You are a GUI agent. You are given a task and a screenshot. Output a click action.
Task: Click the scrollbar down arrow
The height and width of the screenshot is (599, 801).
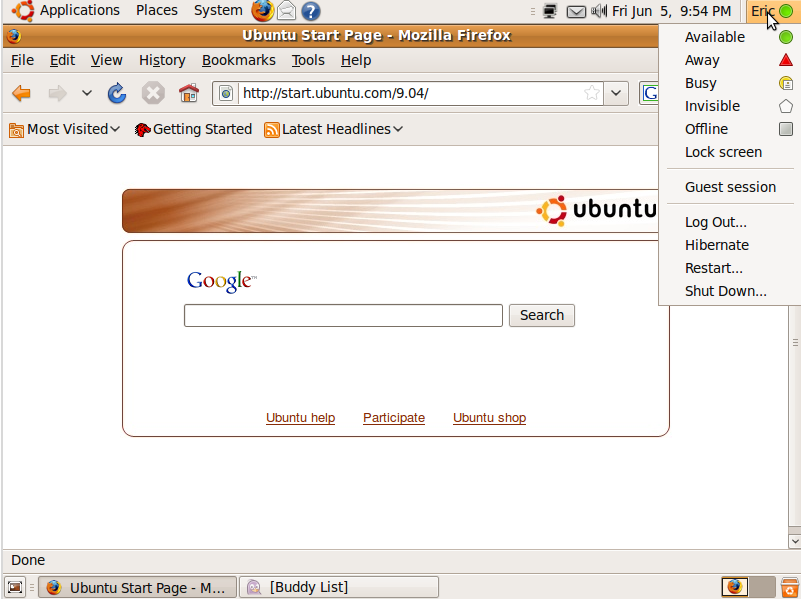794,541
